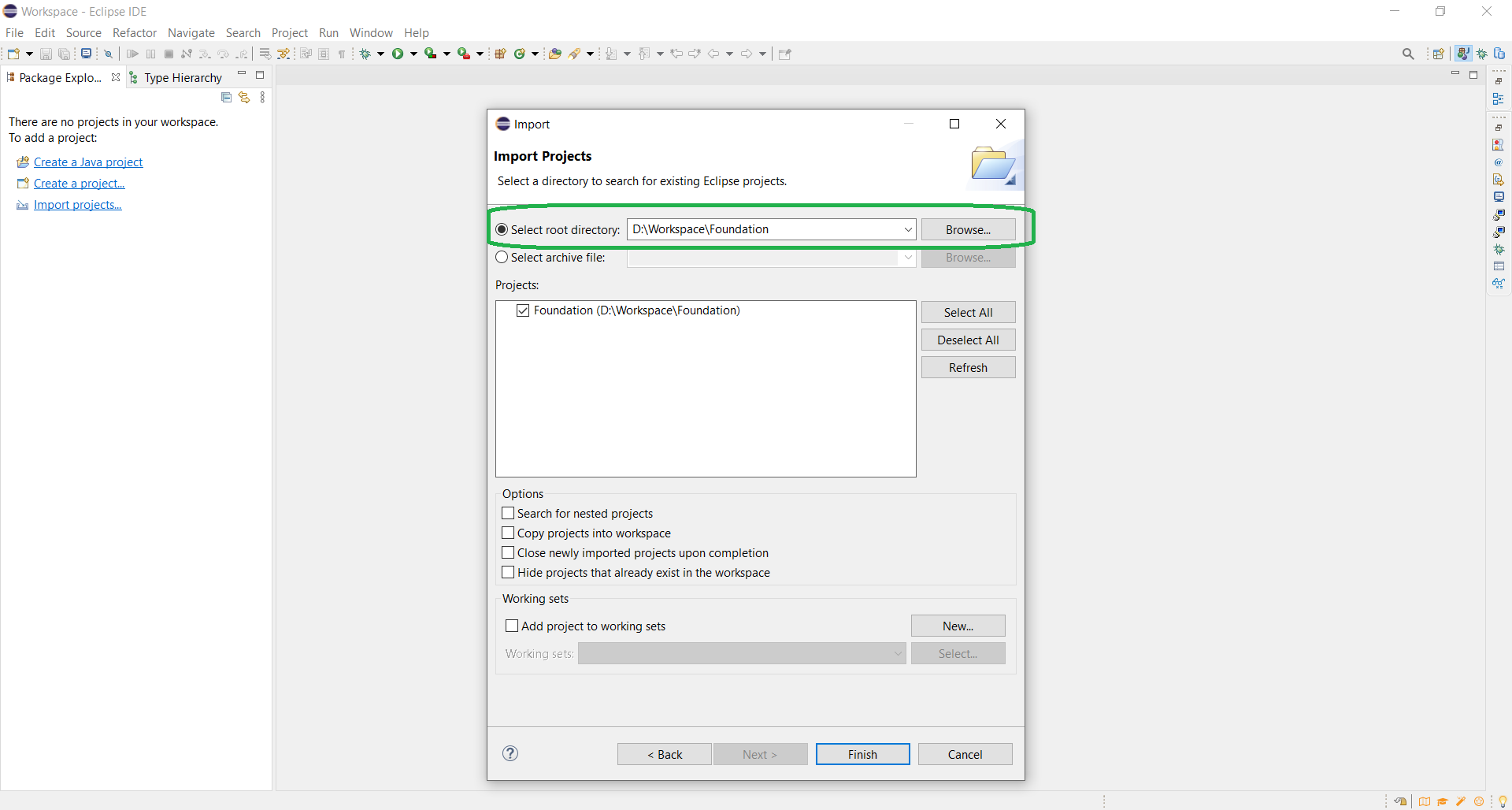Open the Declaration view icon in right trim
The height and width of the screenshot is (810, 1512).
coord(1499,180)
